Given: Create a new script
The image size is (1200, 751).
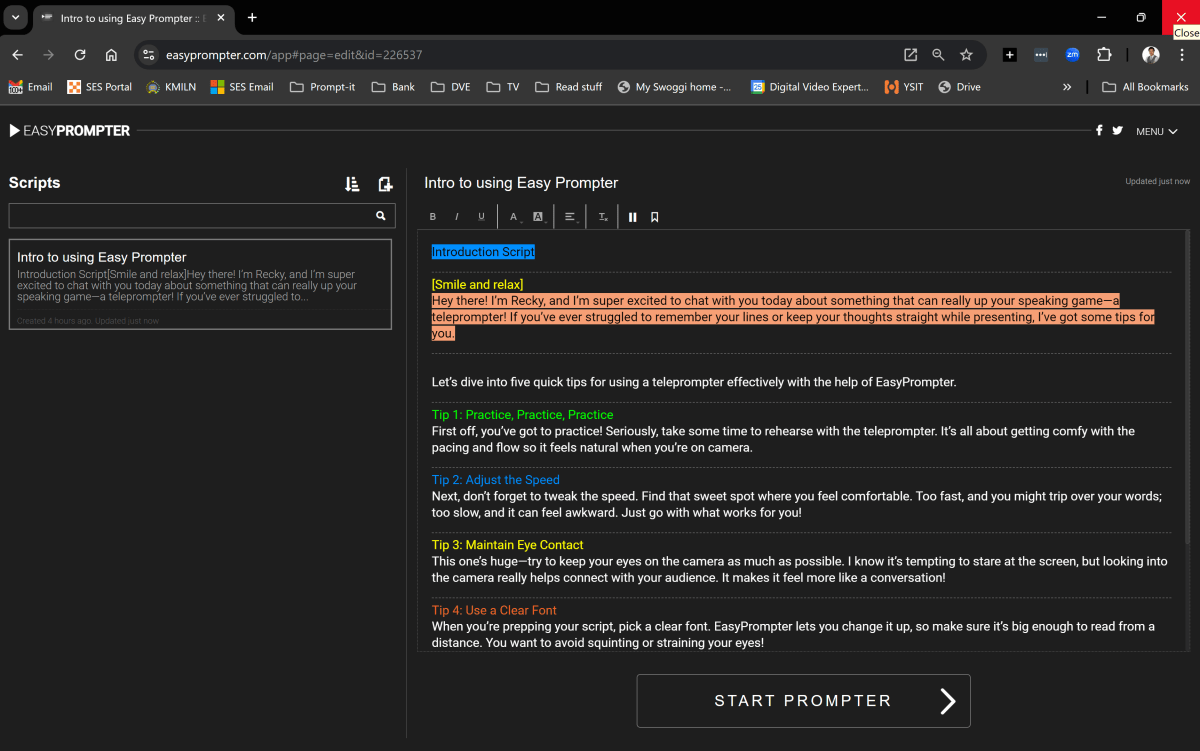Looking at the screenshot, I should (x=385, y=183).
